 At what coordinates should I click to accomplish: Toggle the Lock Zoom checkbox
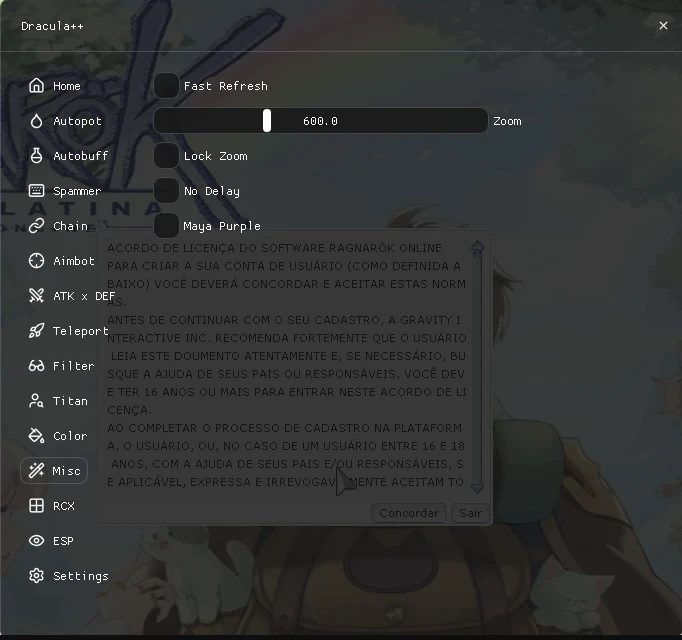166,156
